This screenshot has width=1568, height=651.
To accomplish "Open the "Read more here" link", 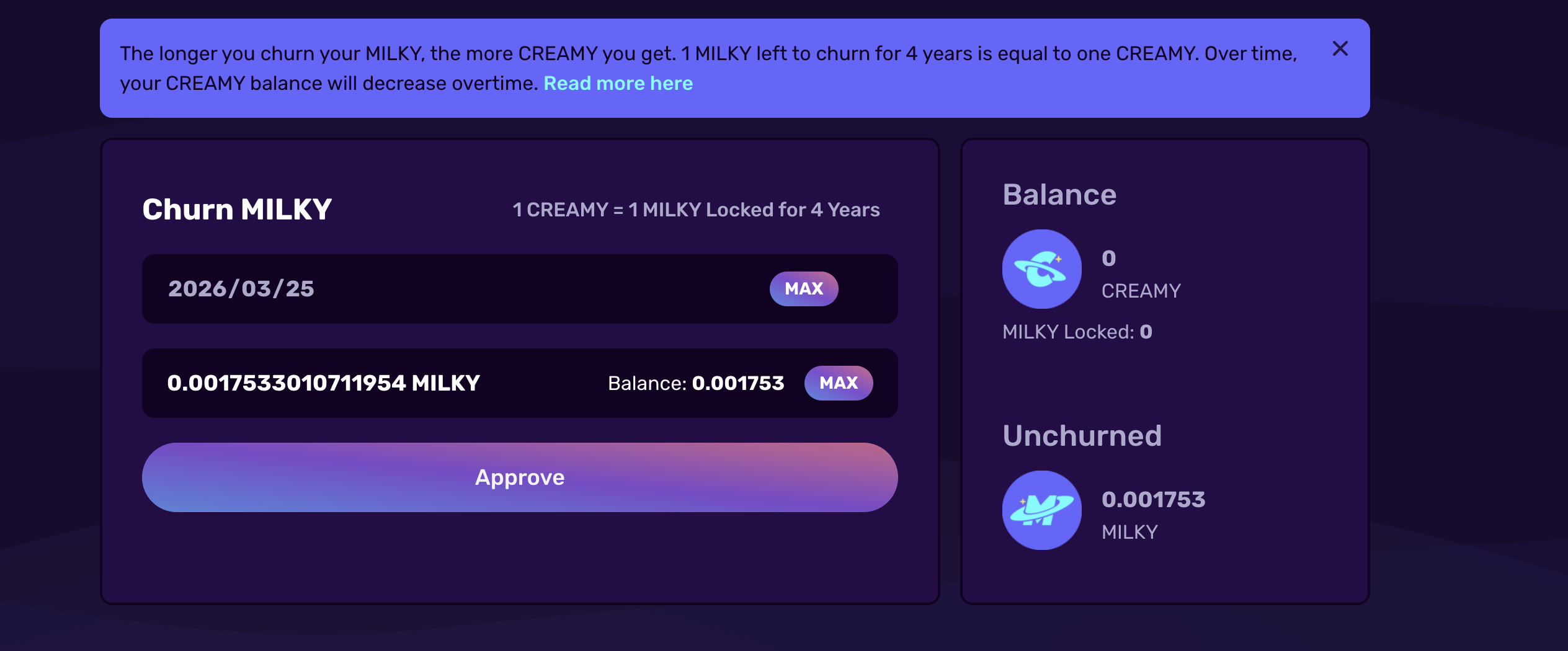I will tap(618, 83).
